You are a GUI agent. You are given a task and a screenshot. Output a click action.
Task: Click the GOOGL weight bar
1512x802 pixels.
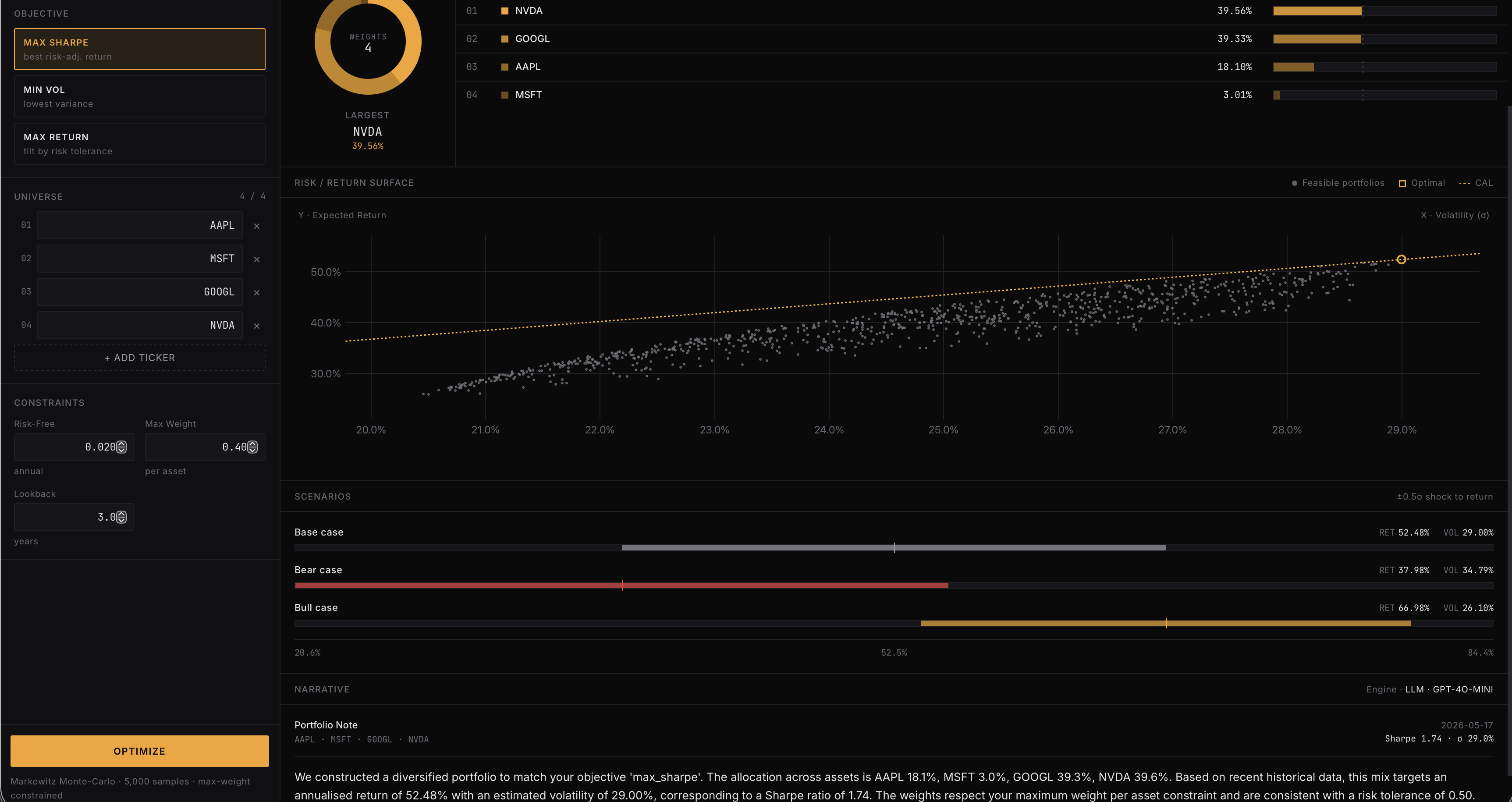1384,39
